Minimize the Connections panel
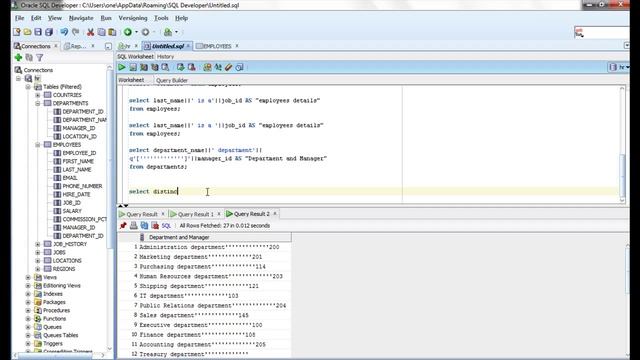This screenshot has height=360, width=640. (108, 47)
